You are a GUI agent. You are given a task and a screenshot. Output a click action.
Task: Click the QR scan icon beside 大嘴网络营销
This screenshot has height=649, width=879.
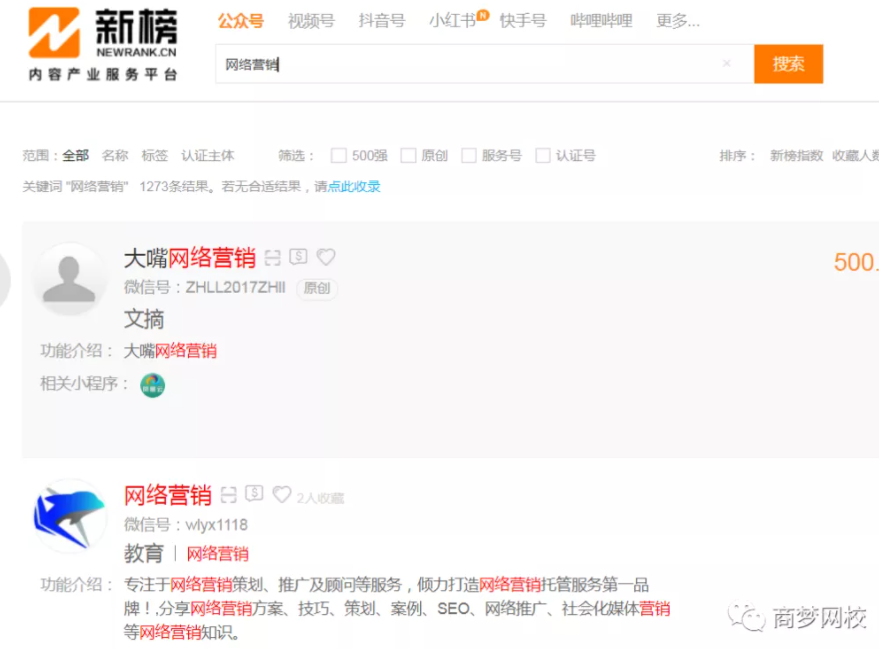click(272, 257)
